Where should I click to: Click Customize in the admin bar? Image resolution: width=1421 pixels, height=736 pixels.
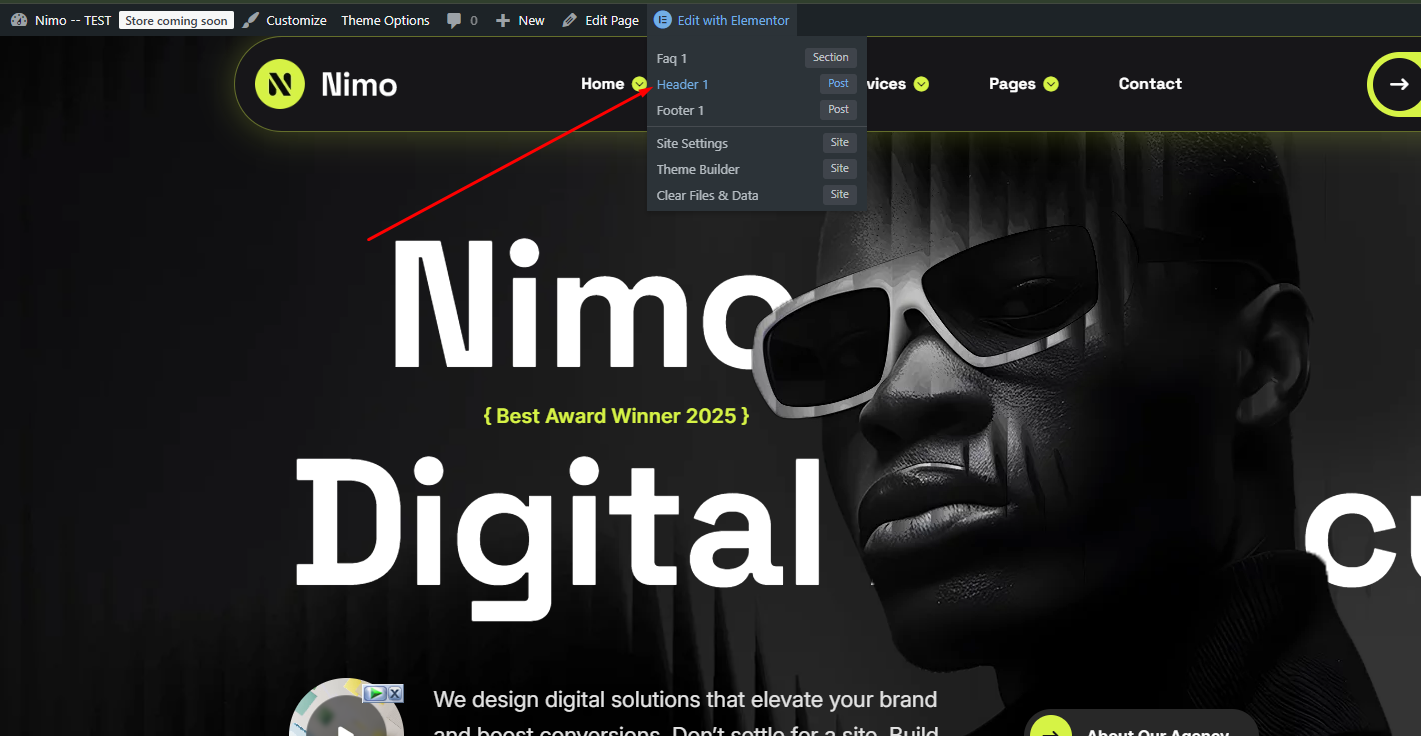(x=296, y=20)
